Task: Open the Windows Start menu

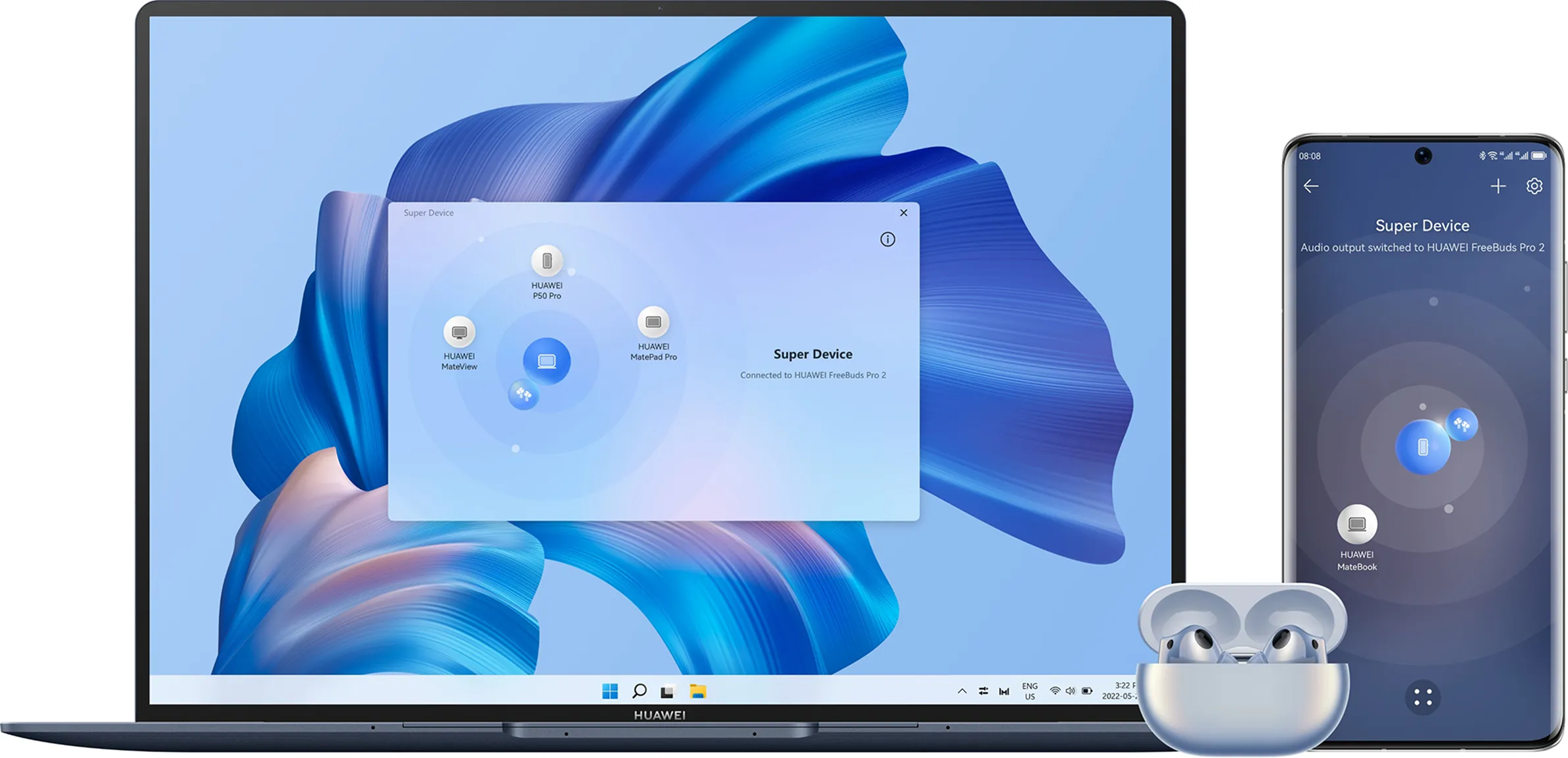Action: (610, 691)
